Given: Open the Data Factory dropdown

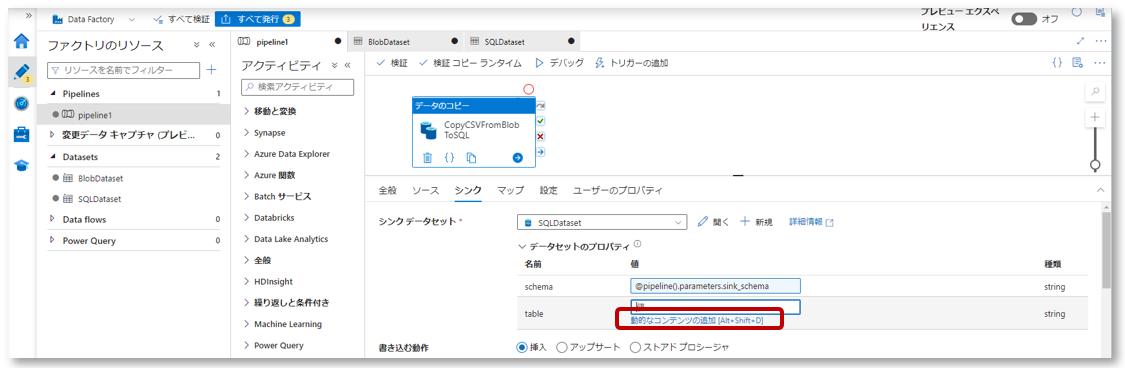Looking at the screenshot, I should pos(94,19).
